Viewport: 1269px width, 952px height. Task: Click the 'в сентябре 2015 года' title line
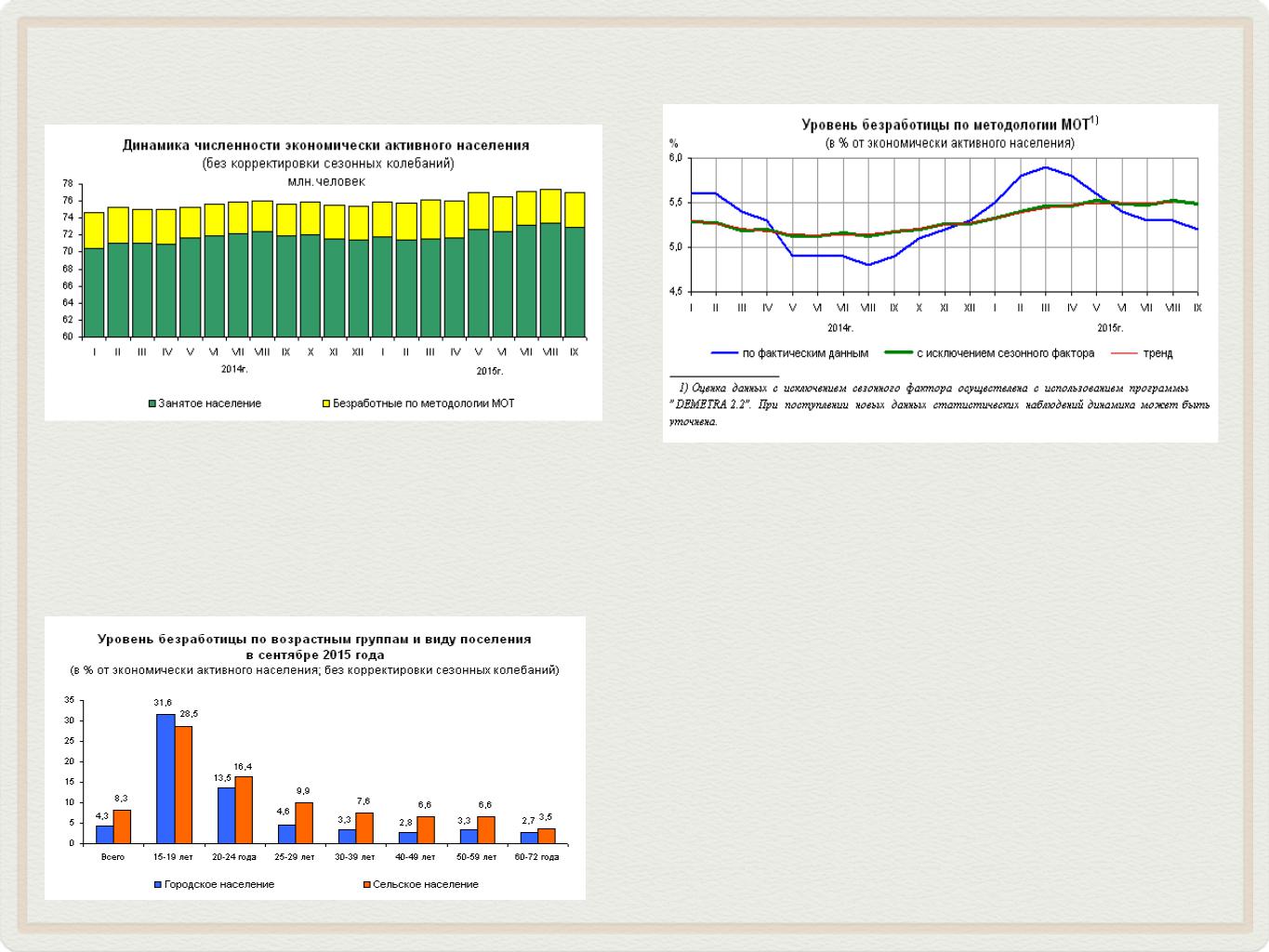click(315, 654)
